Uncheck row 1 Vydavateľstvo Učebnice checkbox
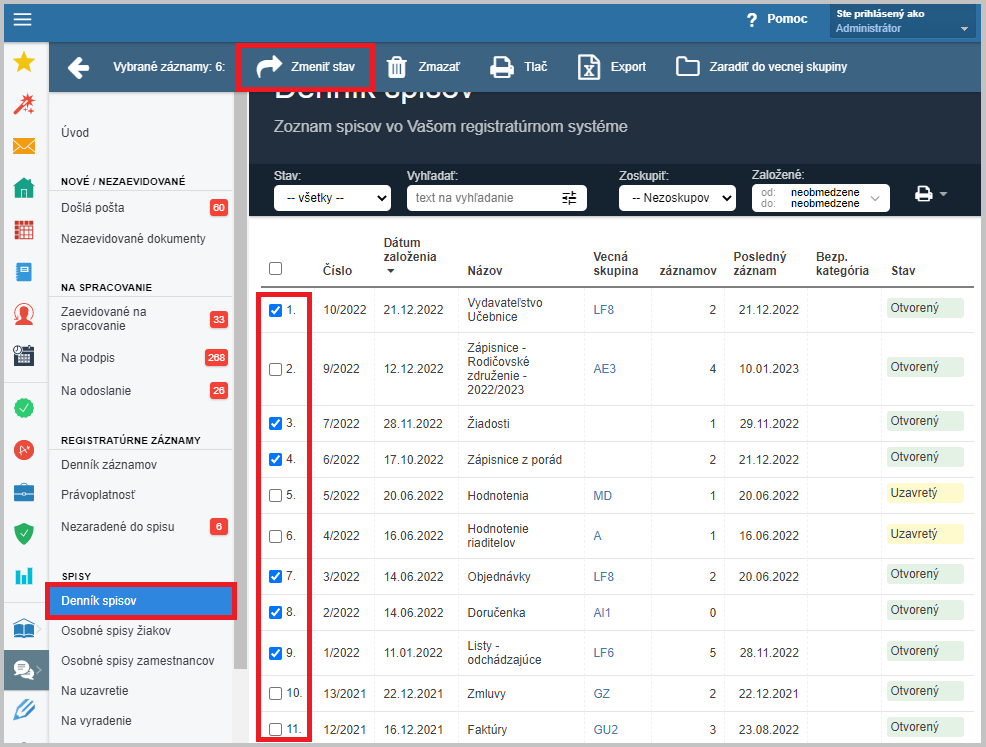 [275, 311]
